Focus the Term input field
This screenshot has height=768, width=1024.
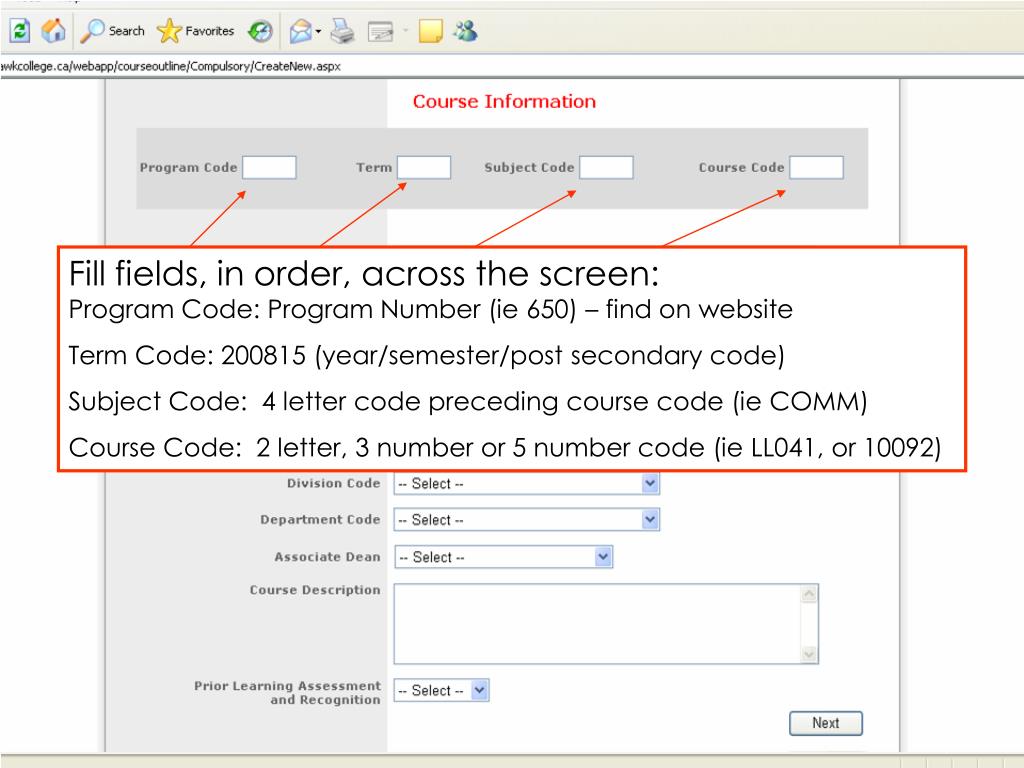(424, 167)
